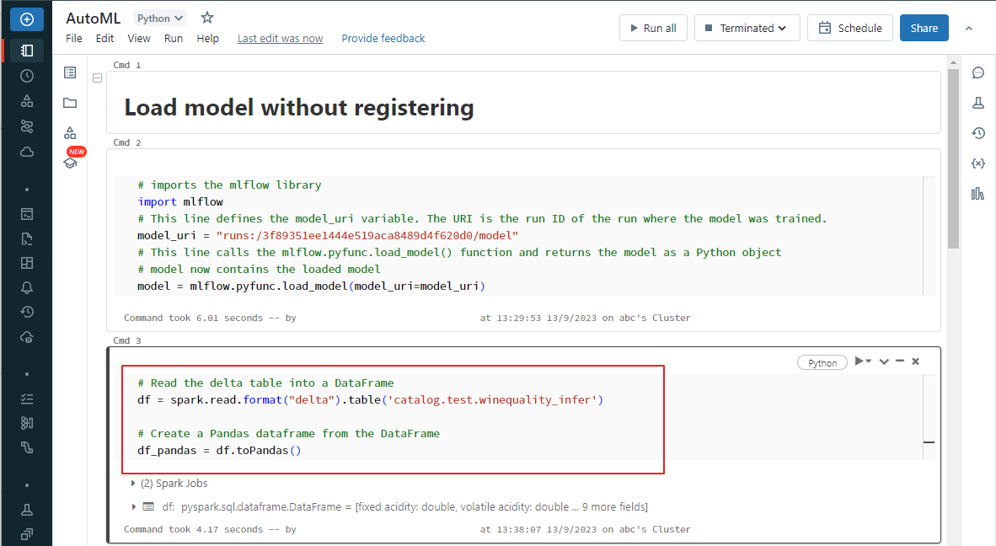Open the File menu
Image resolution: width=996 pixels, height=546 pixels.
click(x=74, y=38)
